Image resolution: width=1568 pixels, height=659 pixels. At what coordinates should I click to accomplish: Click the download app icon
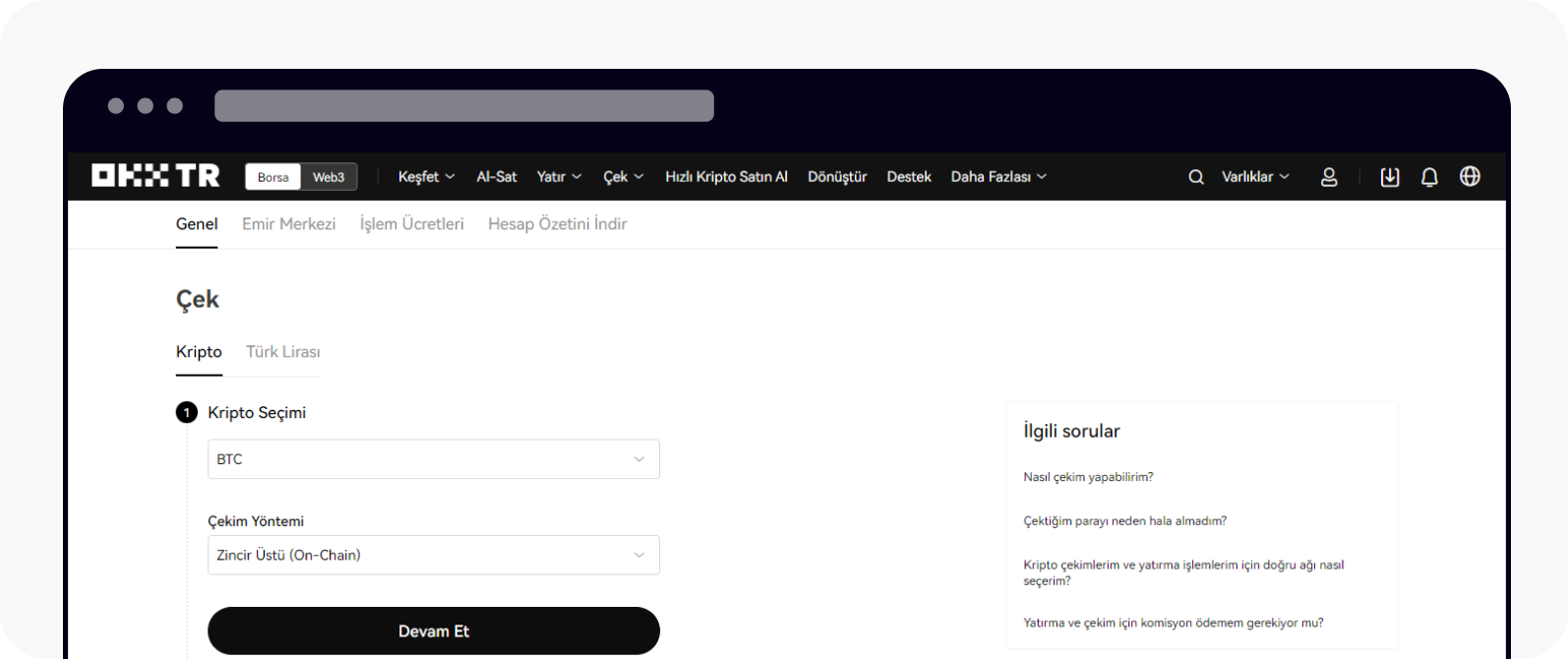[x=1390, y=177]
